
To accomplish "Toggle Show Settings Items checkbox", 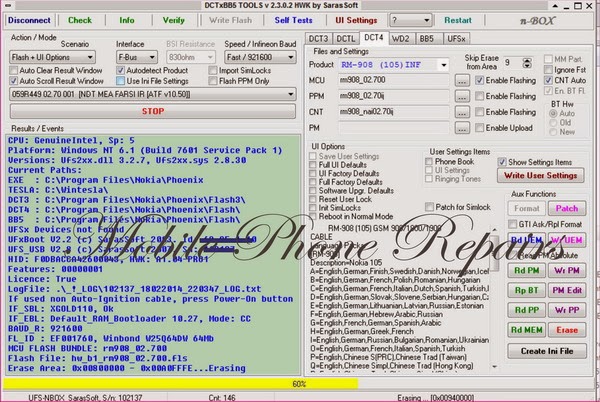I will (502, 162).
